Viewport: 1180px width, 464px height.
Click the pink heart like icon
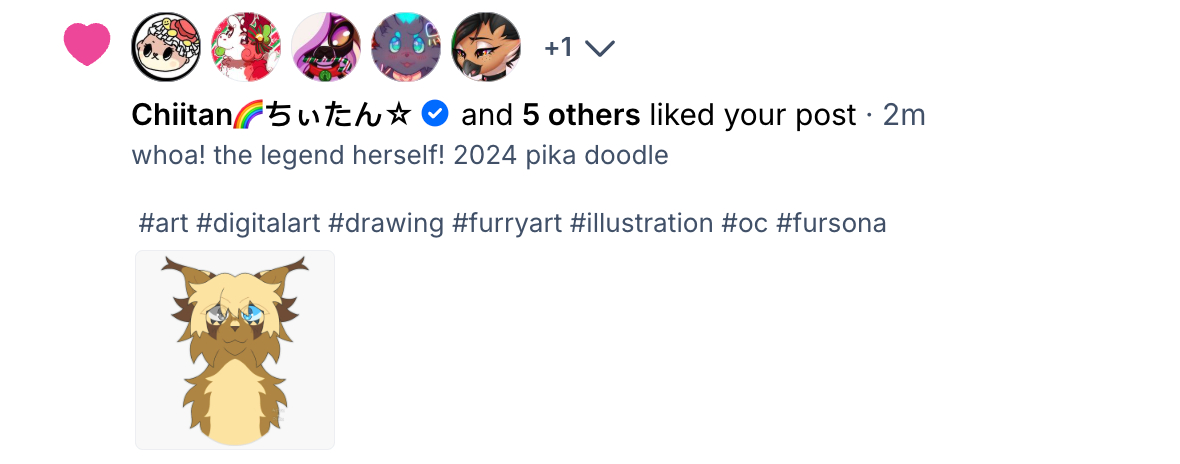87,45
